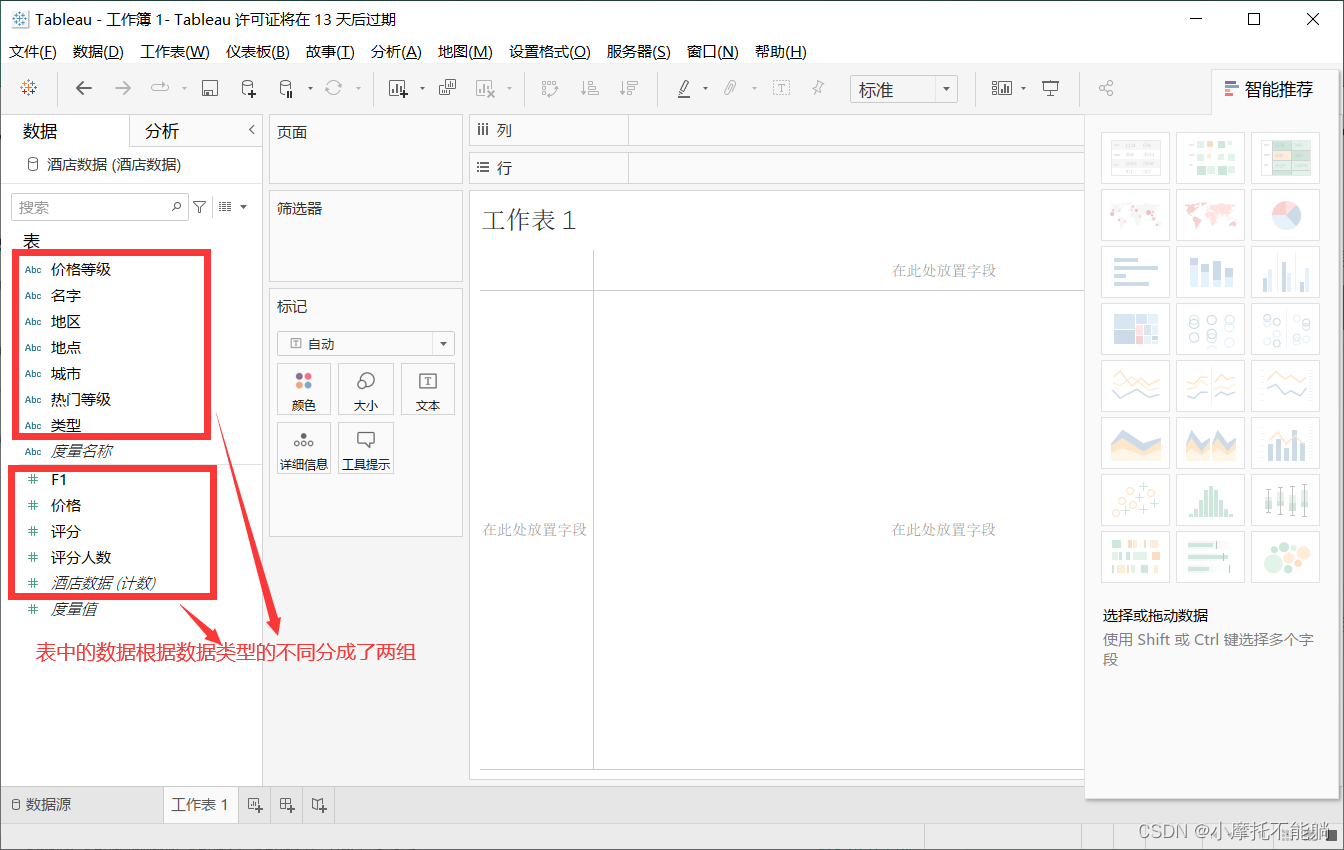Toggle show mark labels
Viewport: 1344px width, 850px height.
781,88
